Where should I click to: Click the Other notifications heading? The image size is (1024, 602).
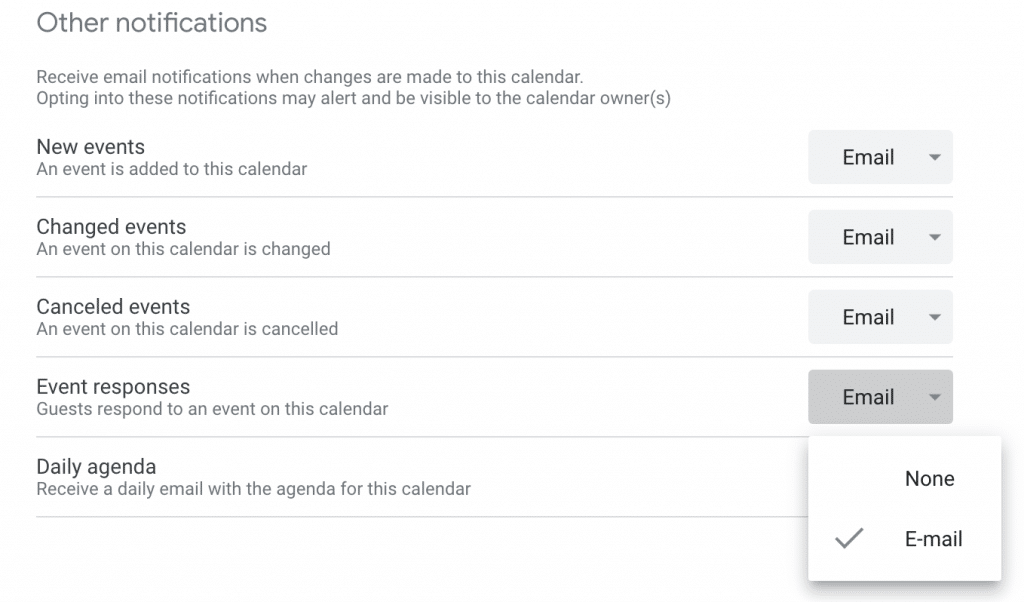click(x=152, y=22)
